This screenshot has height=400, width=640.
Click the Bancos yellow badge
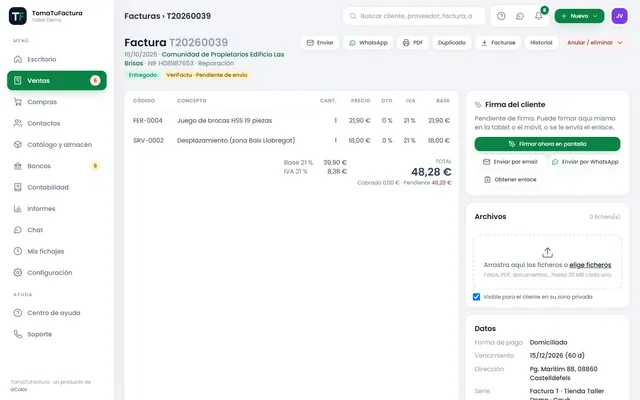95,166
